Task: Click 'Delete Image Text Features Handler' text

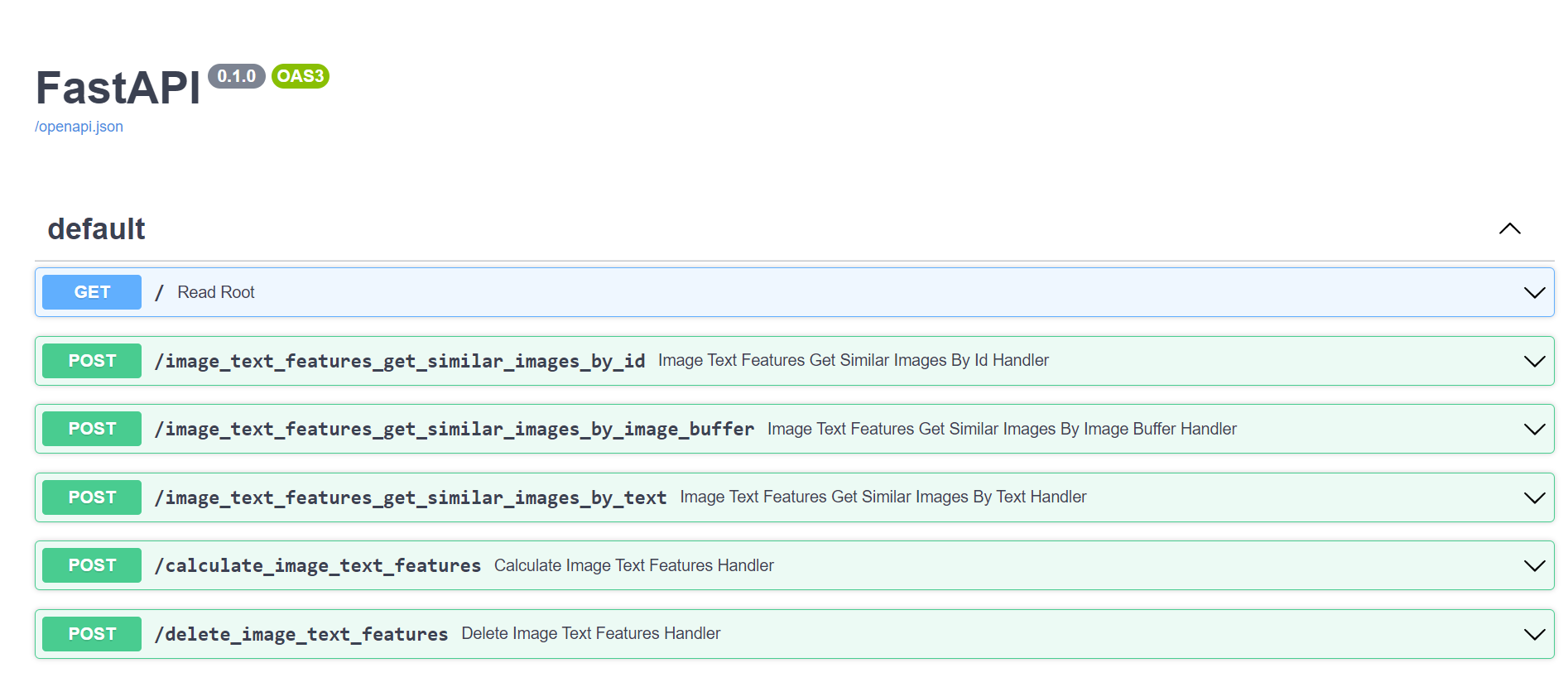Action: pyautogui.click(x=591, y=633)
